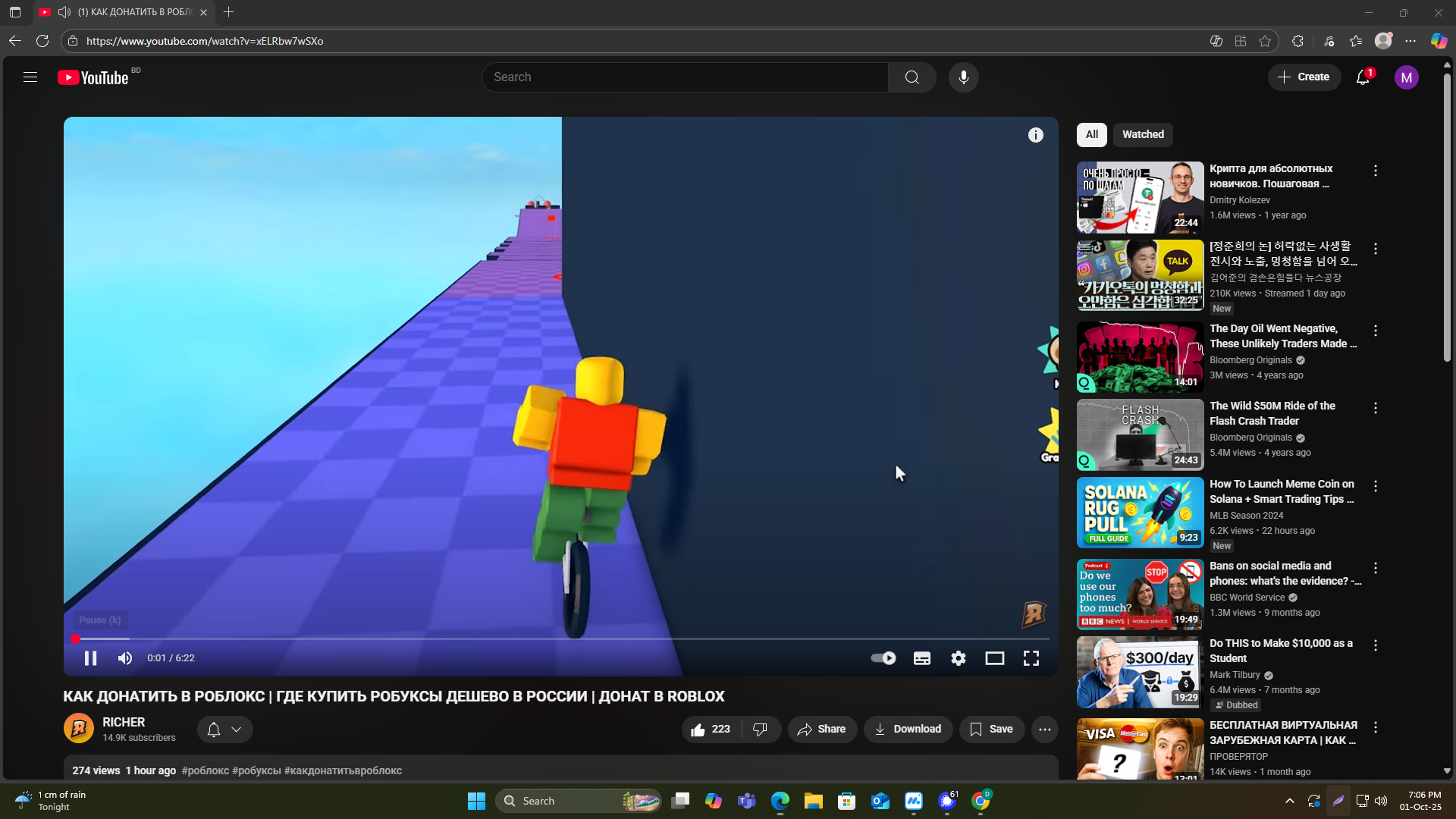The image size is (1456, 819).
Task: Open player settings gear
Action: coord(959,658)
